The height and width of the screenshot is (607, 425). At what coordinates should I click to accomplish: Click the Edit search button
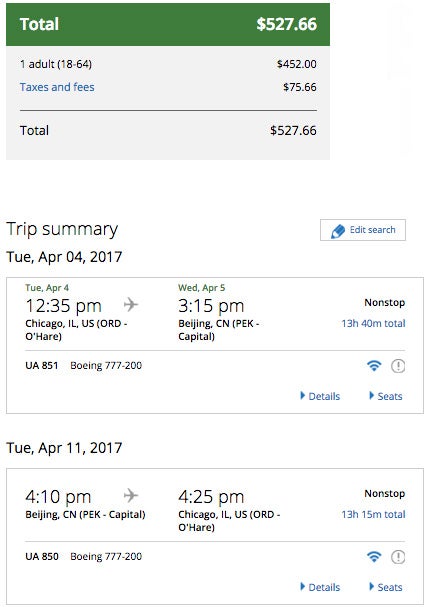(x=363, y=230)
